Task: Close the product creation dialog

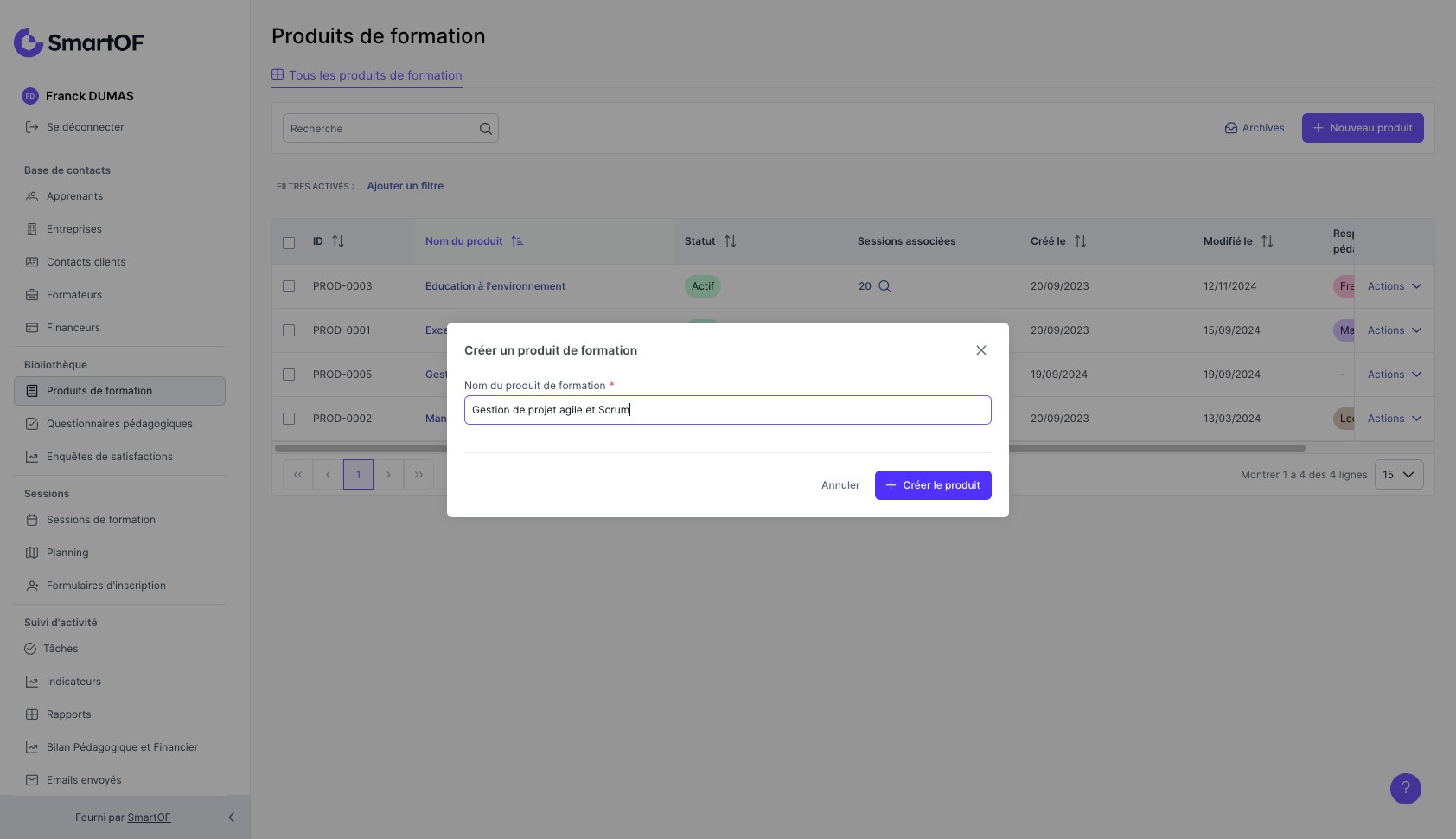Action: coord(981,350)
